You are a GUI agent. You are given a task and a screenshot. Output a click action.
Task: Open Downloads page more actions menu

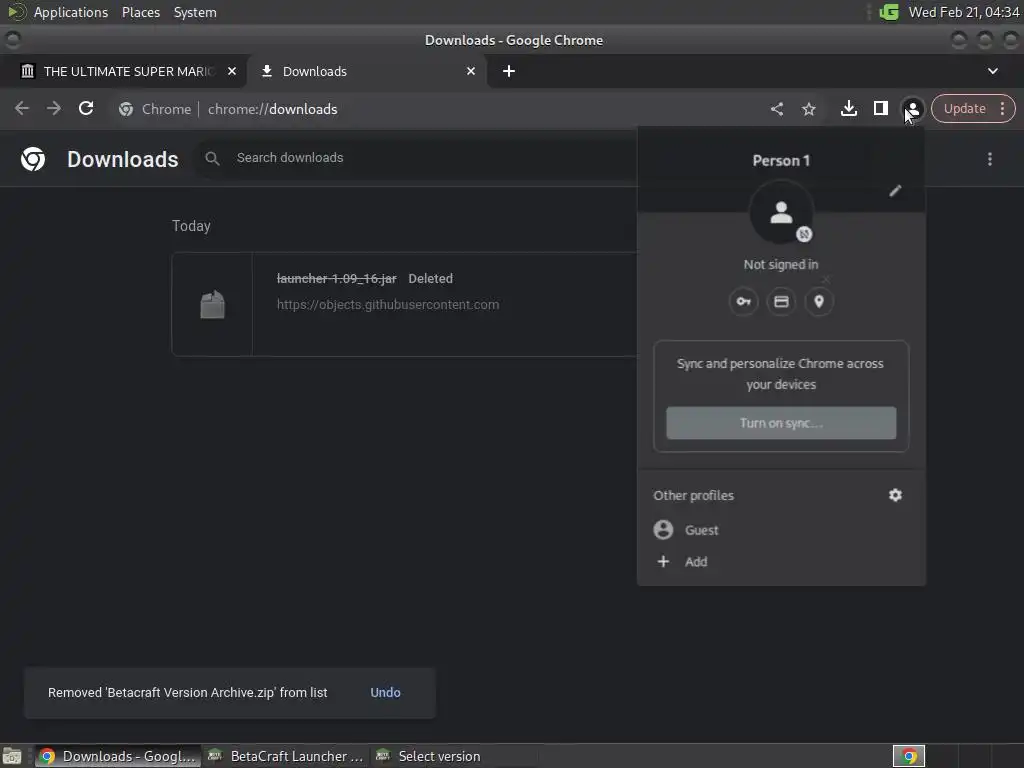click(990, 159)
